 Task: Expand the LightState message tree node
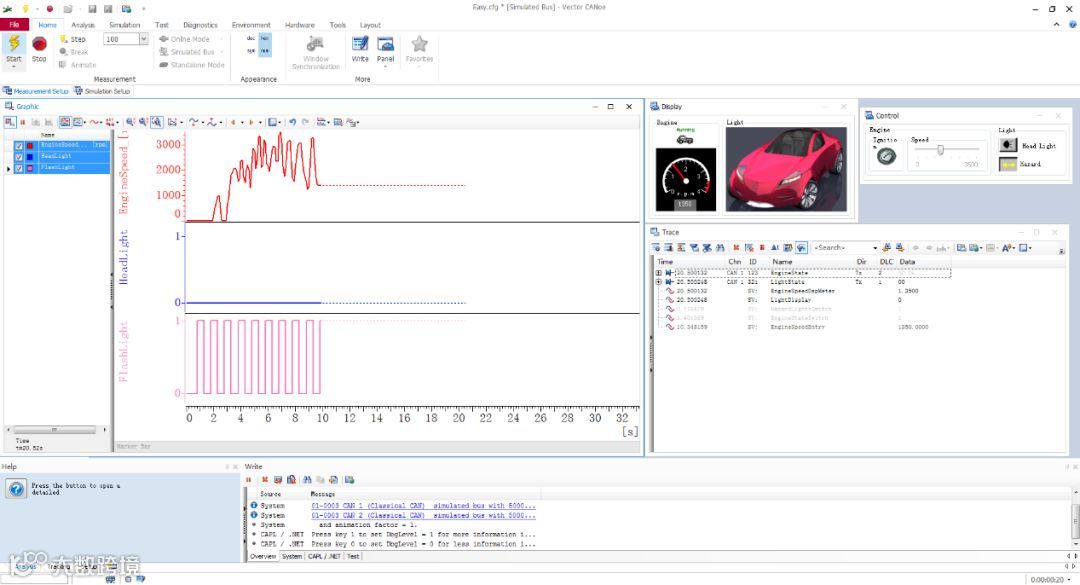click(658, 282)
